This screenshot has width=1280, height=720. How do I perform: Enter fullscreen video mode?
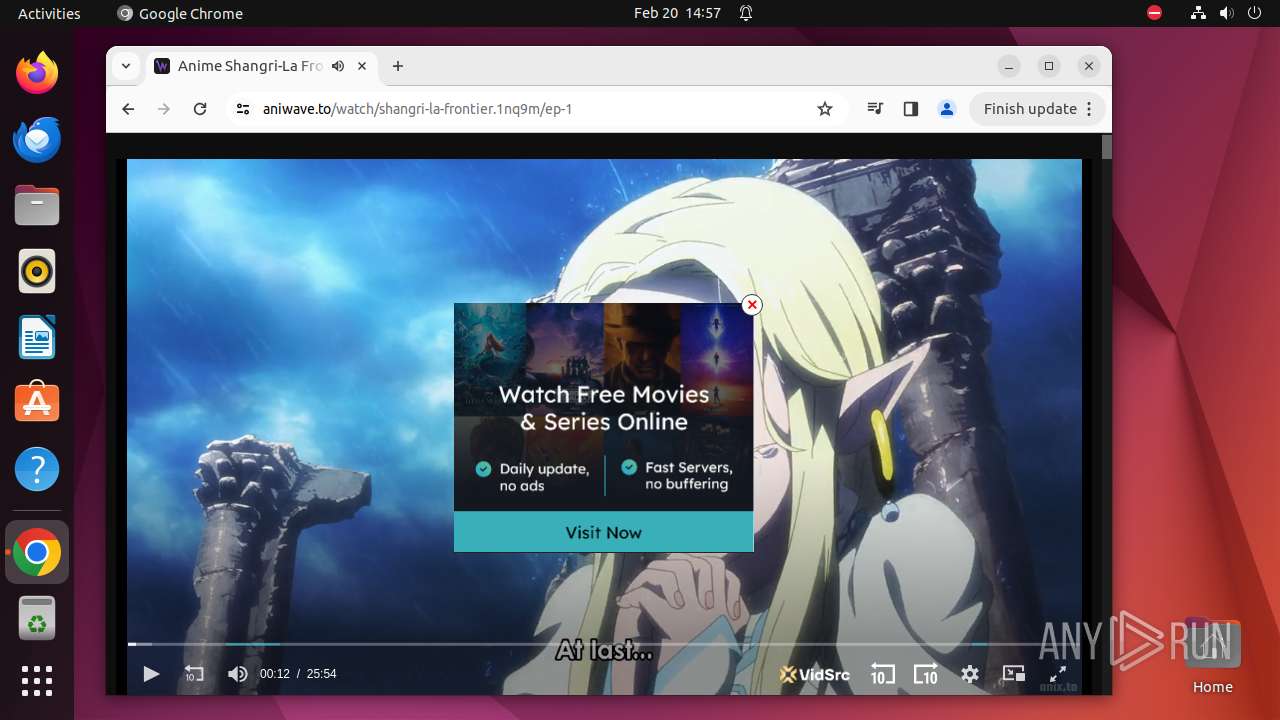point(1058,674)
